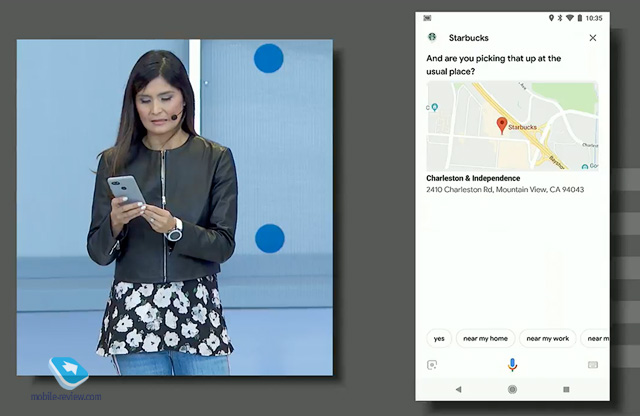Tap the notification icon at status bar left
Image resolution: width=640 pixels, height=416 pixels.
tap(427, 18)
